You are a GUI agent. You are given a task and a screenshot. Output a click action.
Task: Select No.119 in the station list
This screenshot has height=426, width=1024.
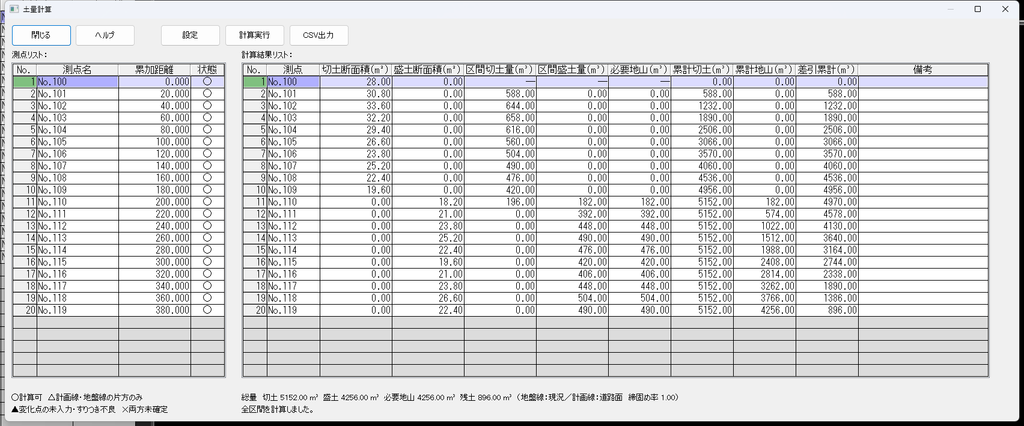[77, 310]
